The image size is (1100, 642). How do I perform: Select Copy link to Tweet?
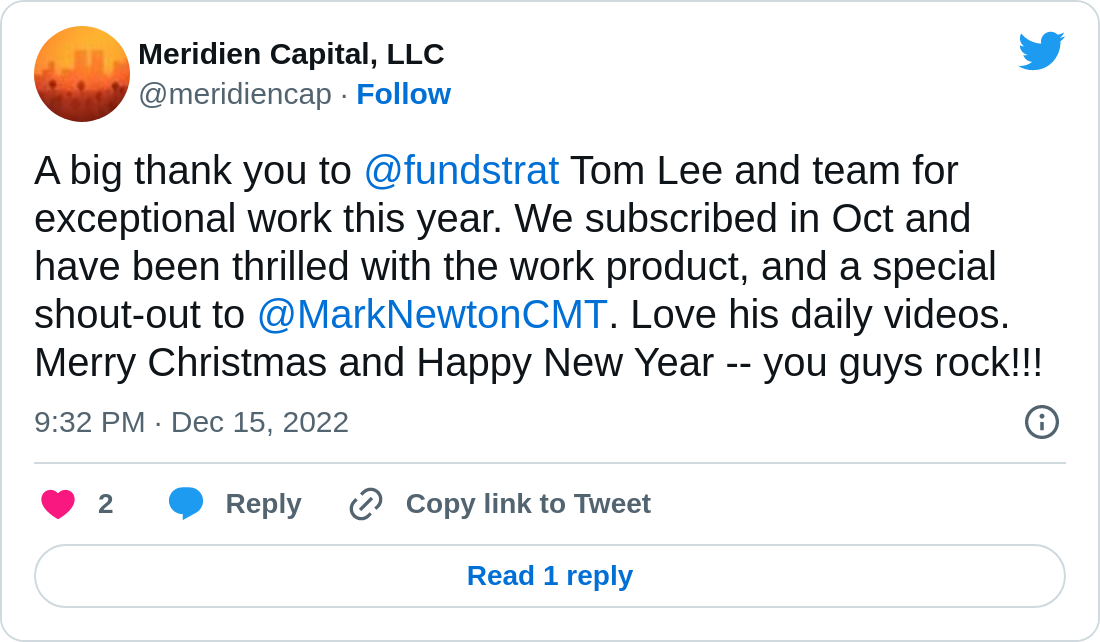pyautogui.click(x=527, y=504)
